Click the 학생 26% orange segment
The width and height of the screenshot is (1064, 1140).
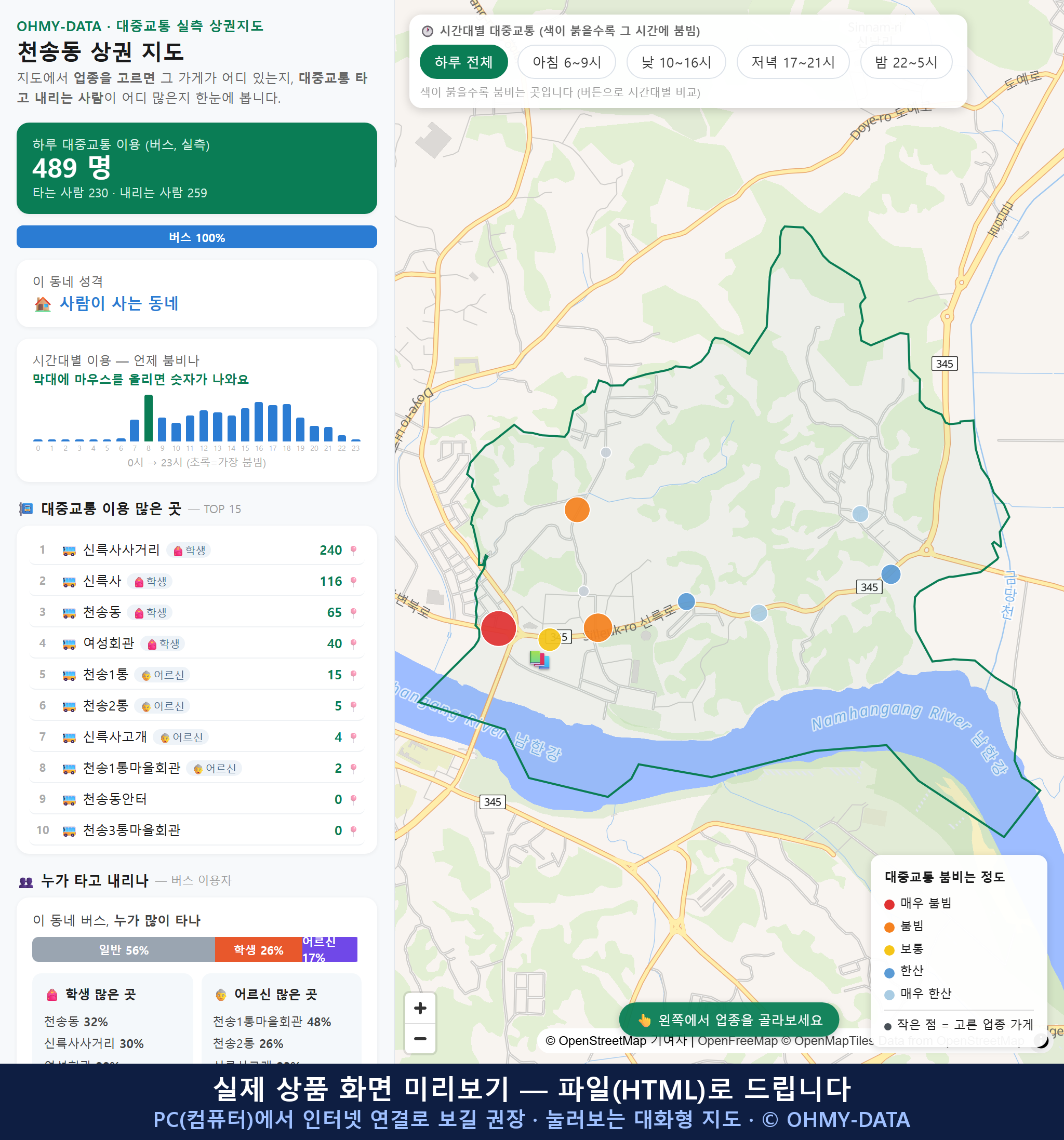pyautogui.click(x=259, y=949)
